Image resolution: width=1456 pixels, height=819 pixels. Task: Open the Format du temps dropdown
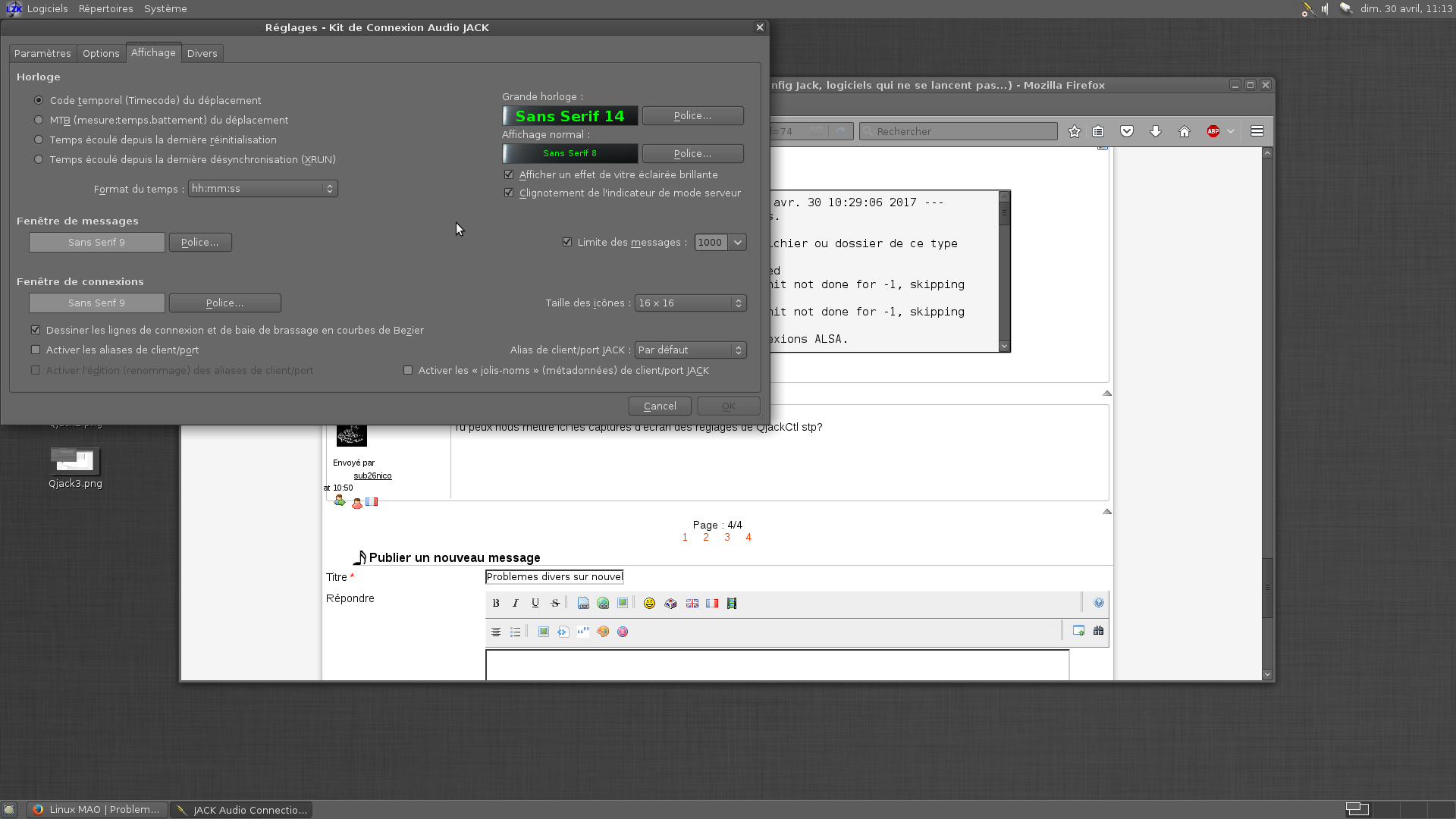[x=262, y=189]
